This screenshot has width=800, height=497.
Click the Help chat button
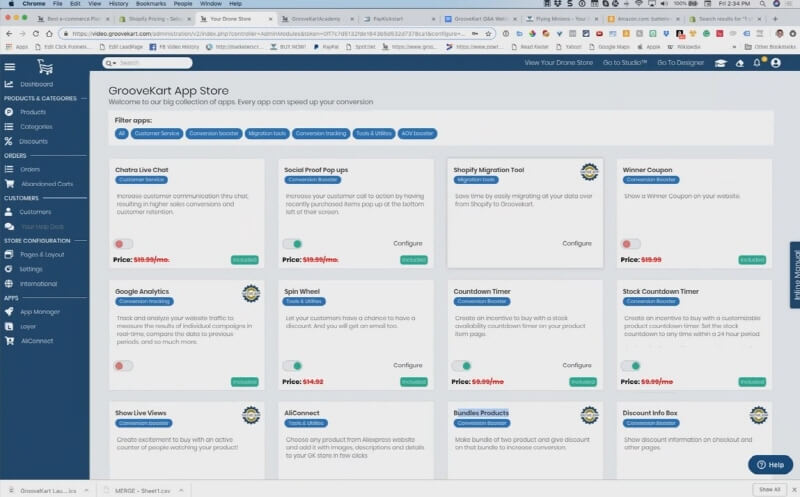tap(770, 465)
